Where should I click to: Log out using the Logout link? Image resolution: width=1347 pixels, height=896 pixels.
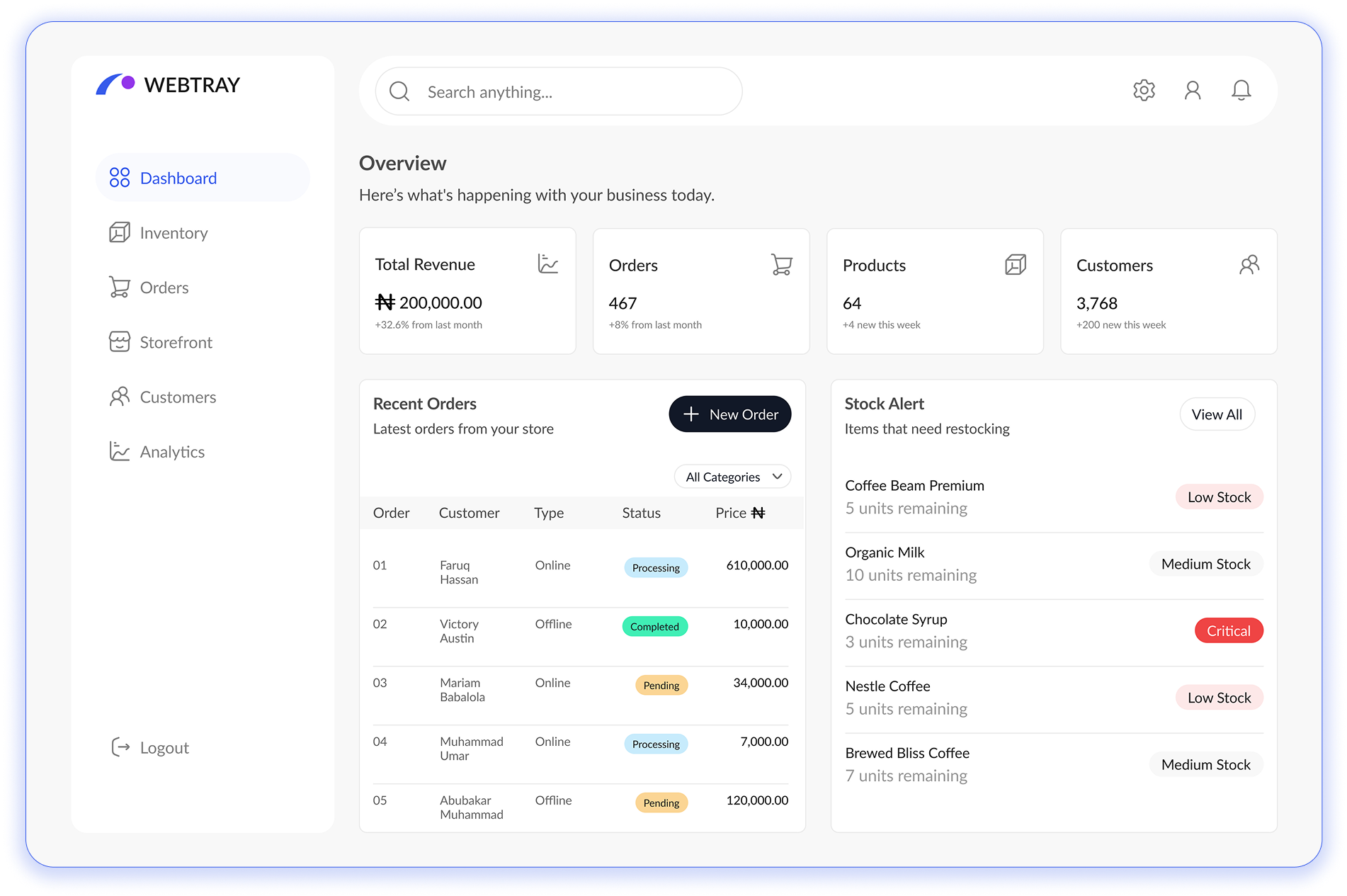(150, 747)
